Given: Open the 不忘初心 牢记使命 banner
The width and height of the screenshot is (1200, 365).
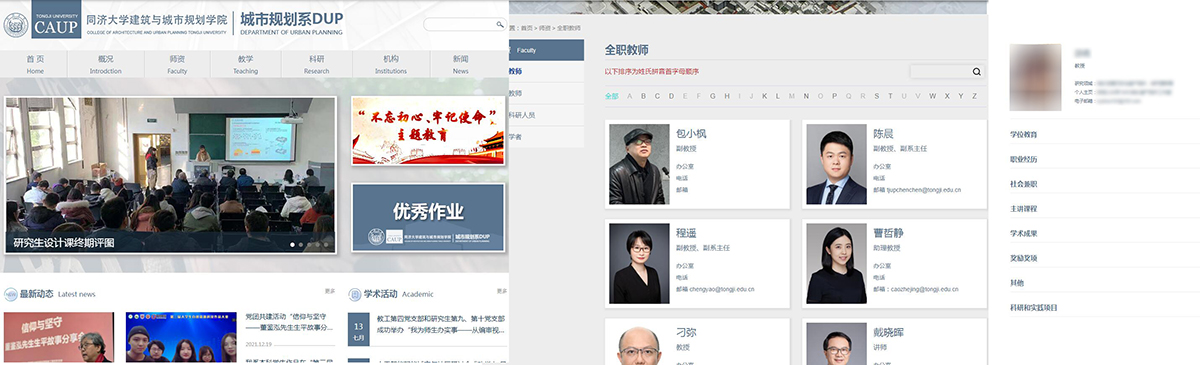Looking at the screenshot, I should coord(428,131).
